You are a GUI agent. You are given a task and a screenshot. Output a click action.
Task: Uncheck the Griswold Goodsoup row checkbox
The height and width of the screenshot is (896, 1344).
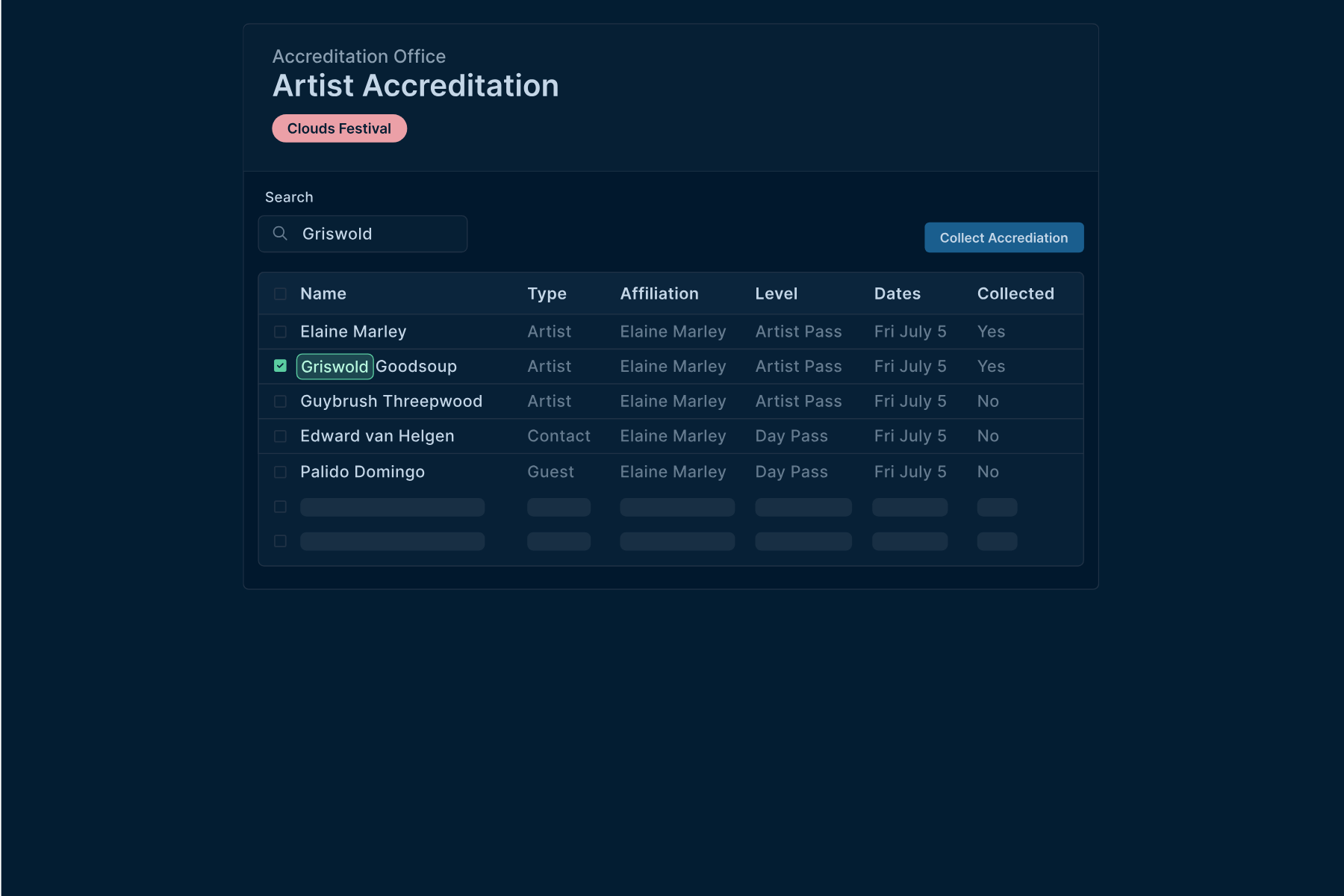click(280, 366)
